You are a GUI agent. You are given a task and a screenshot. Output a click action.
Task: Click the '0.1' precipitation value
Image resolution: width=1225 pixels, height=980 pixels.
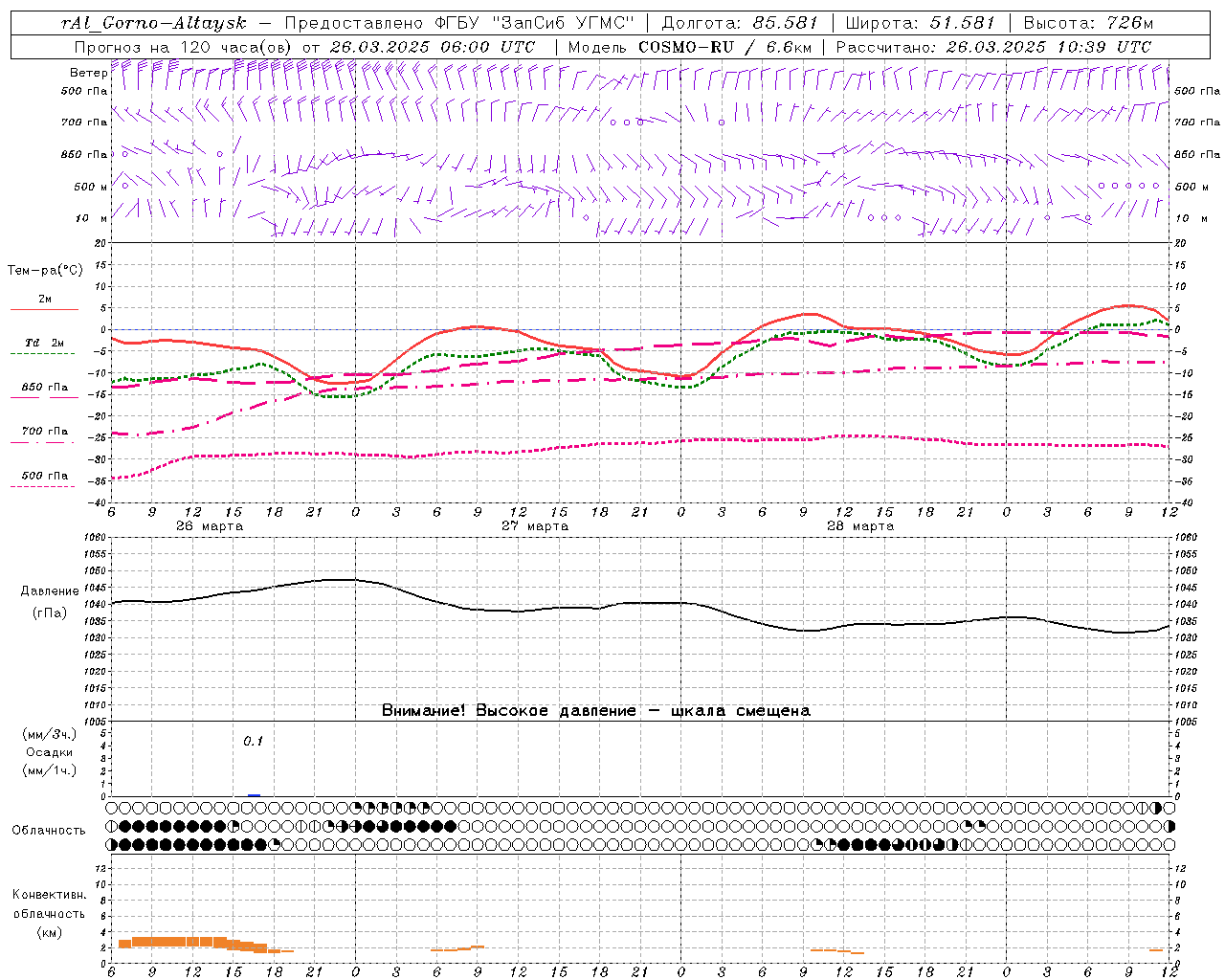pos(253,742)
